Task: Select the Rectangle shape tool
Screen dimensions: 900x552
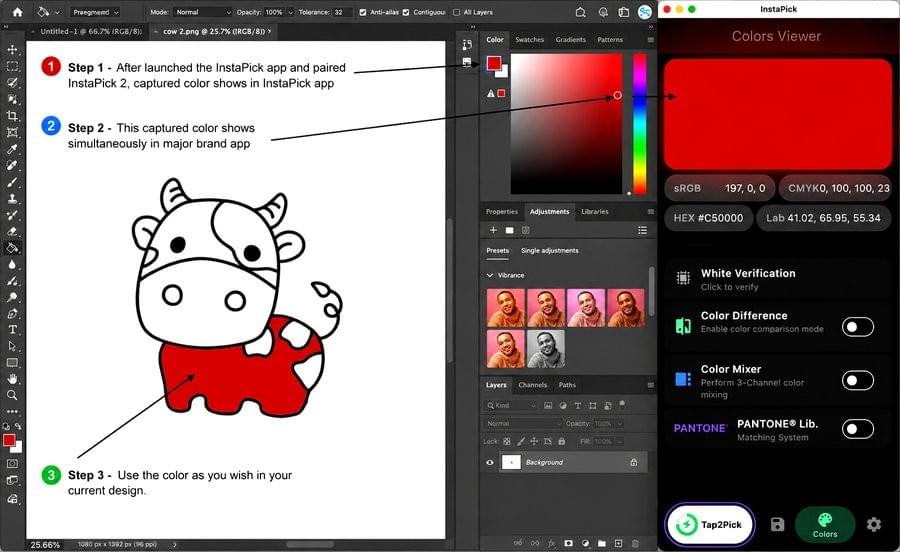Action: [12, 363]
